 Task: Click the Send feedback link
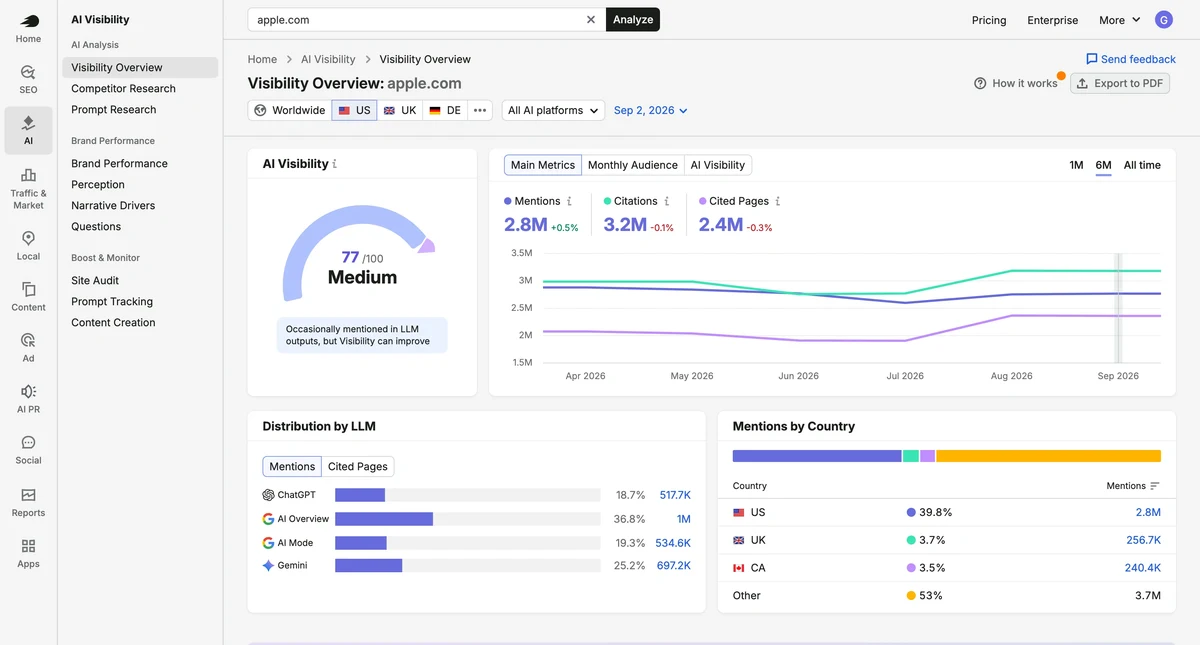coord(1131,59)
